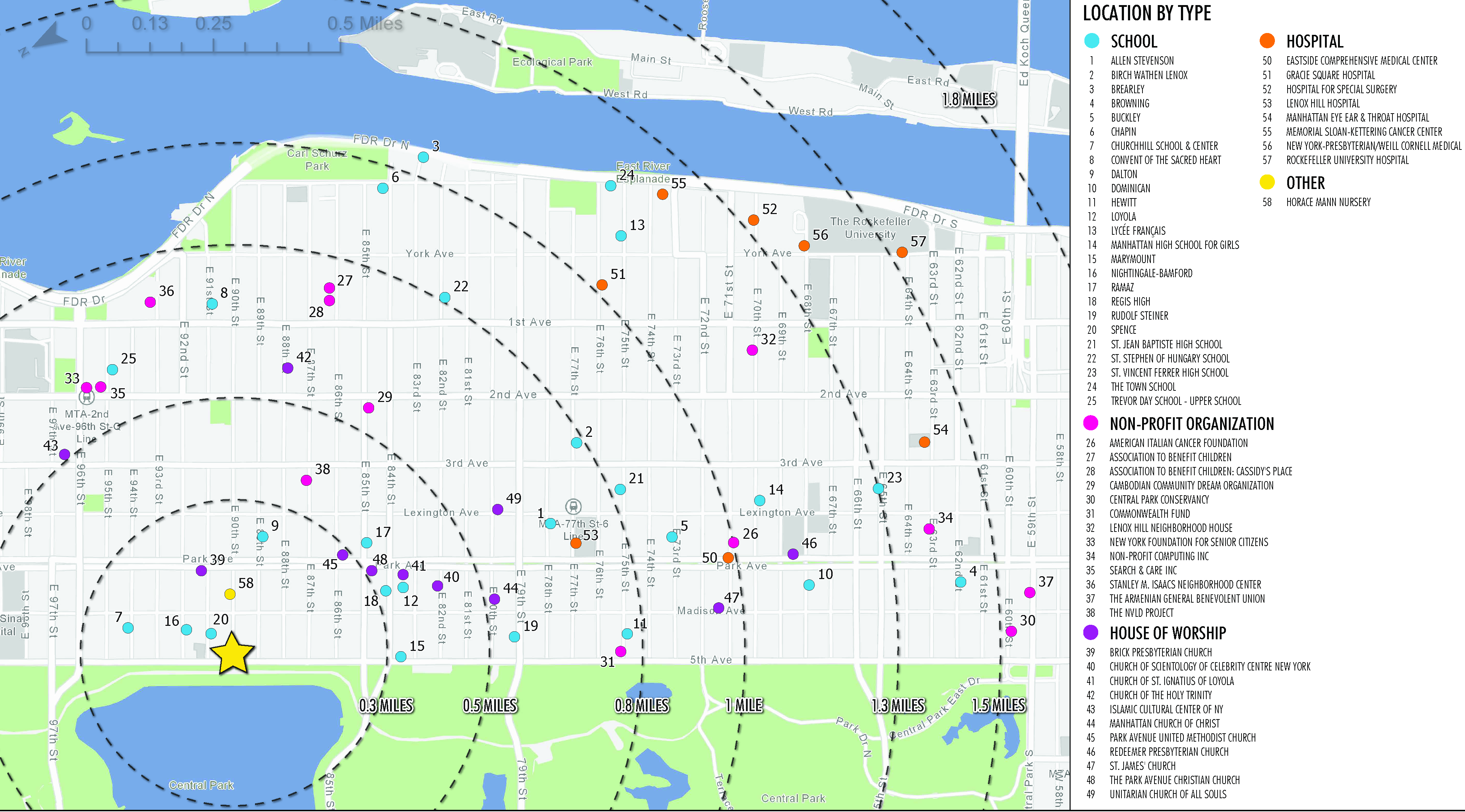This screenshot has width=1465, height=812.
Task: Click the orange HOSPITAL legend swatch
Action: click(x=1267, y=41)
